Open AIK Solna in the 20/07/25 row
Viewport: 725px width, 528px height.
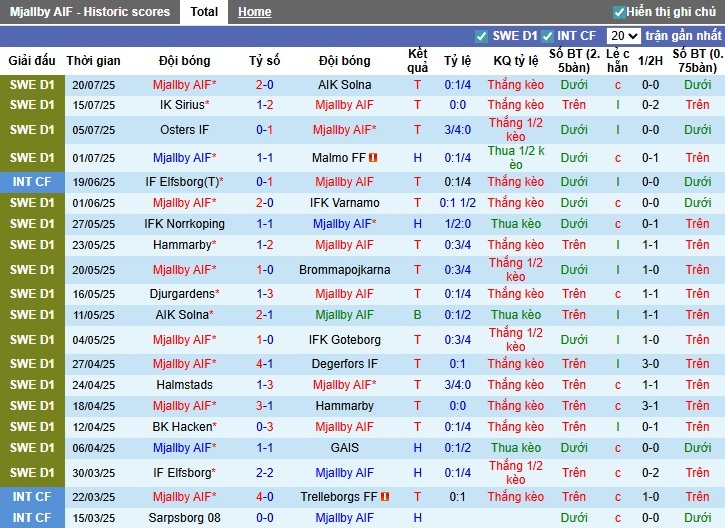tap(344, 85)
